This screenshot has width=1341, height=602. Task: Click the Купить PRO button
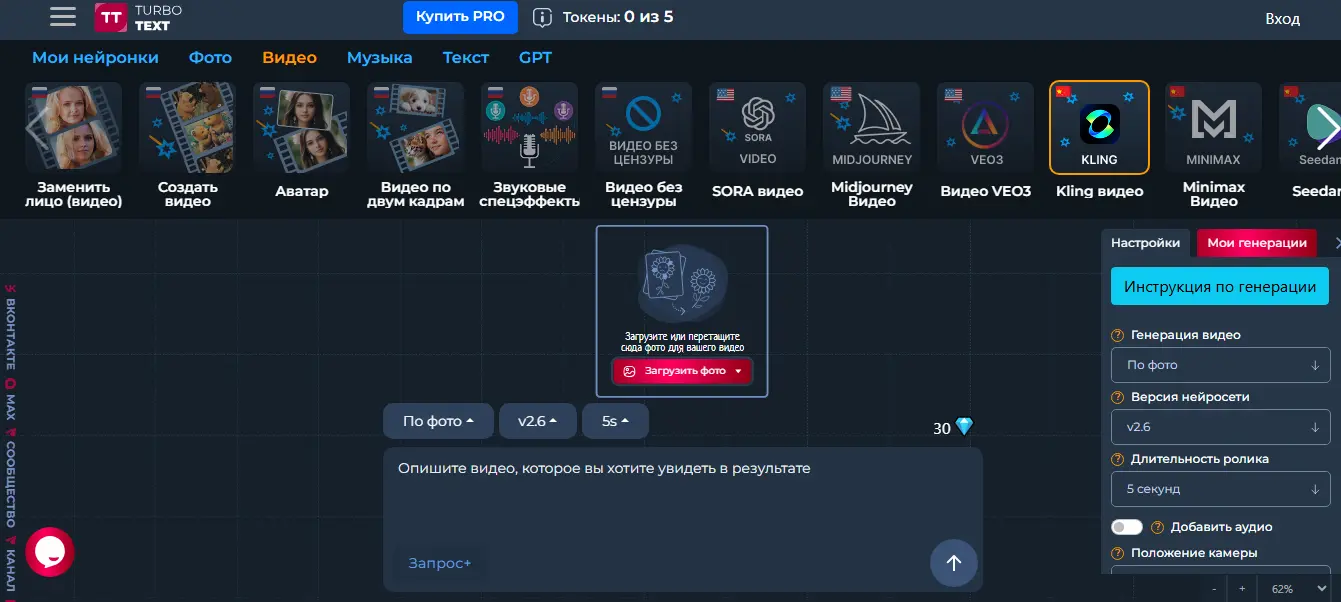click(x=461, y=17)
